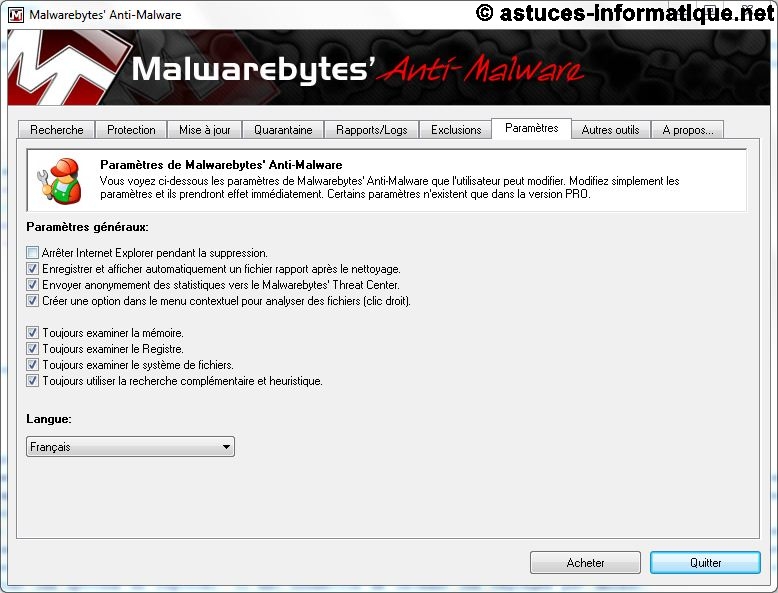The width and height of the screenshot is (778, 593).
Task: Open the A propos... tab
Action: click(688, 130)
